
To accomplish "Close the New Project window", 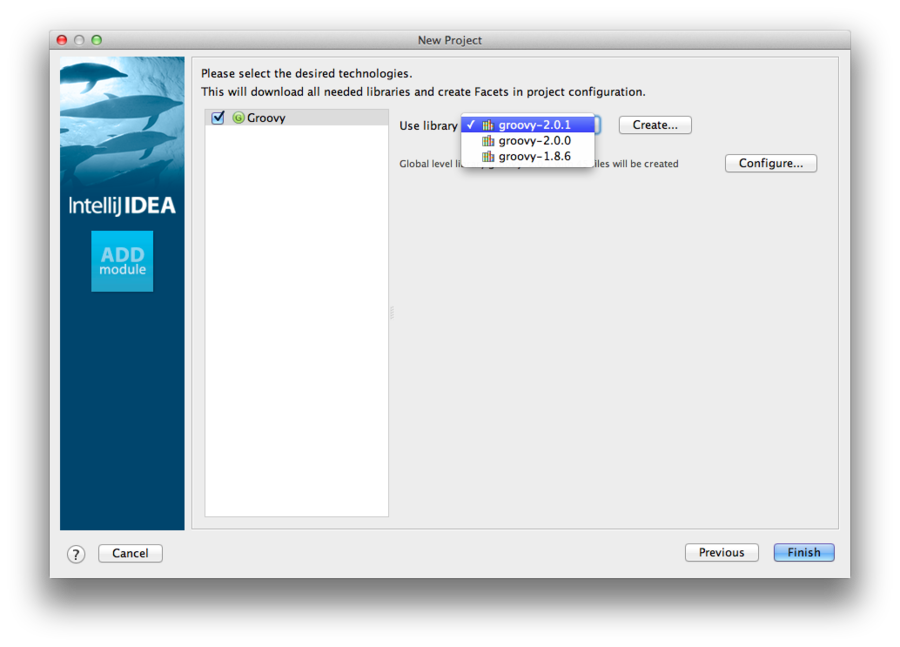I will pos(62,40).
